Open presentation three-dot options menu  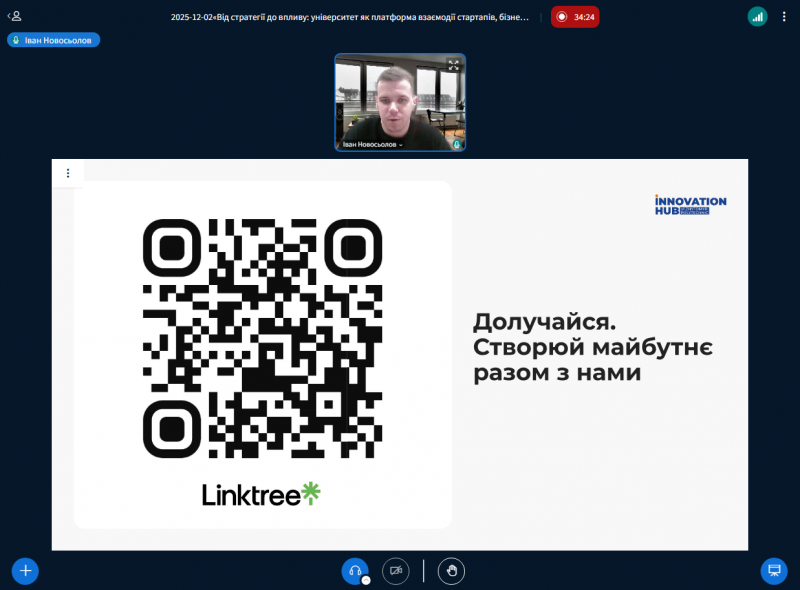coord(68,173)
